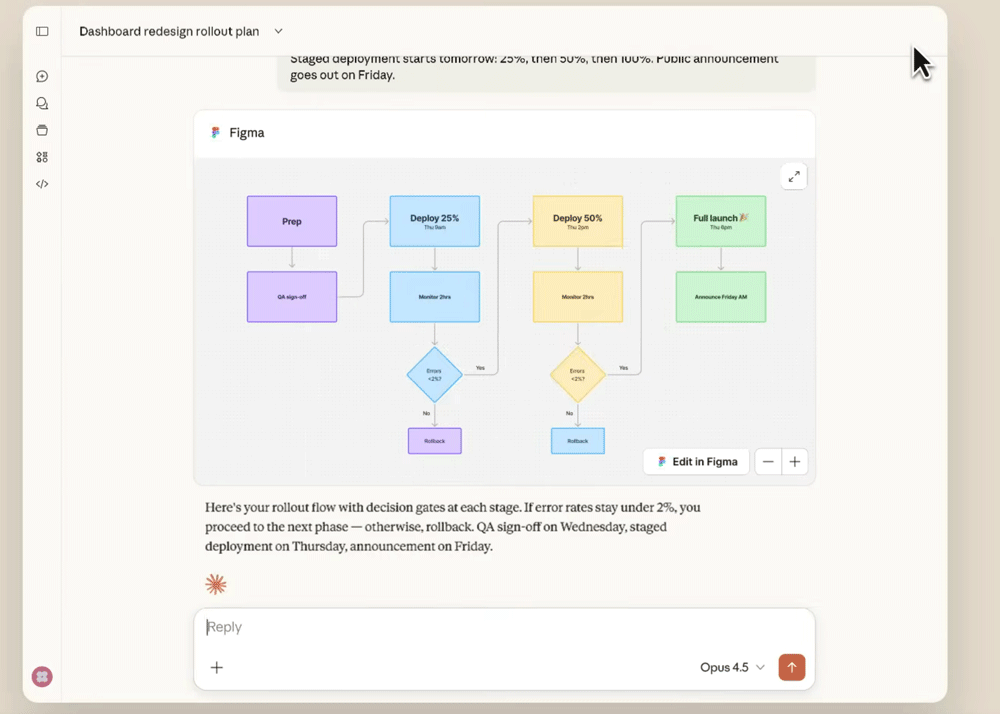
Task: Start a new chat from sidebar
Action: 42,76
